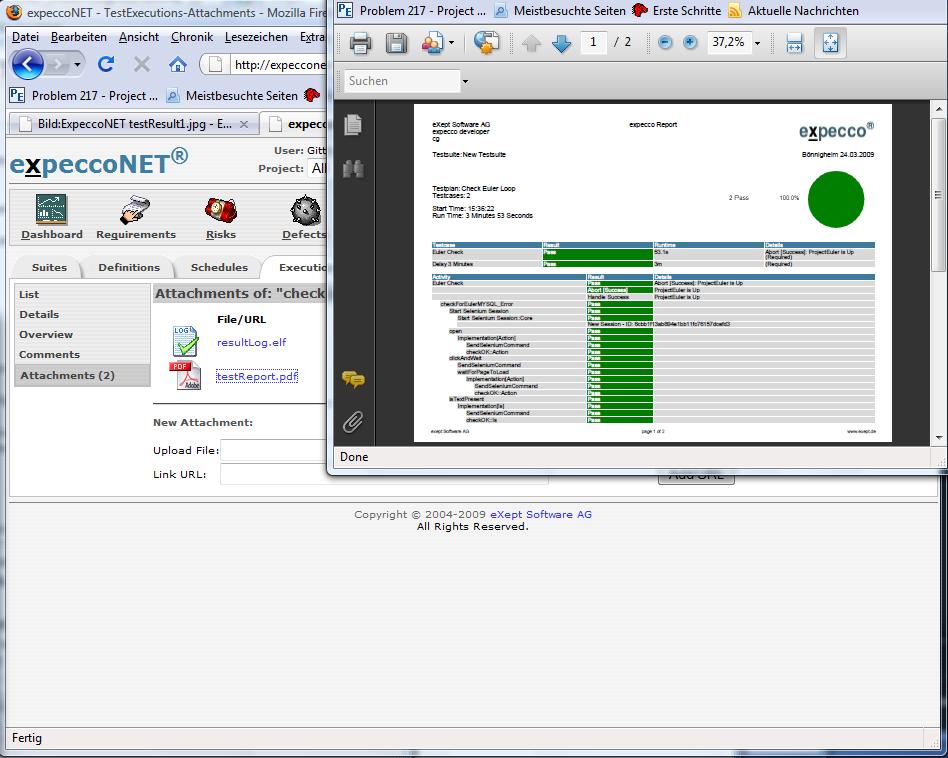Image resolution: width=948 pixels, height=758 pixels.
Task: Open the Risks dynamite icon
Action: coord(220,210)
